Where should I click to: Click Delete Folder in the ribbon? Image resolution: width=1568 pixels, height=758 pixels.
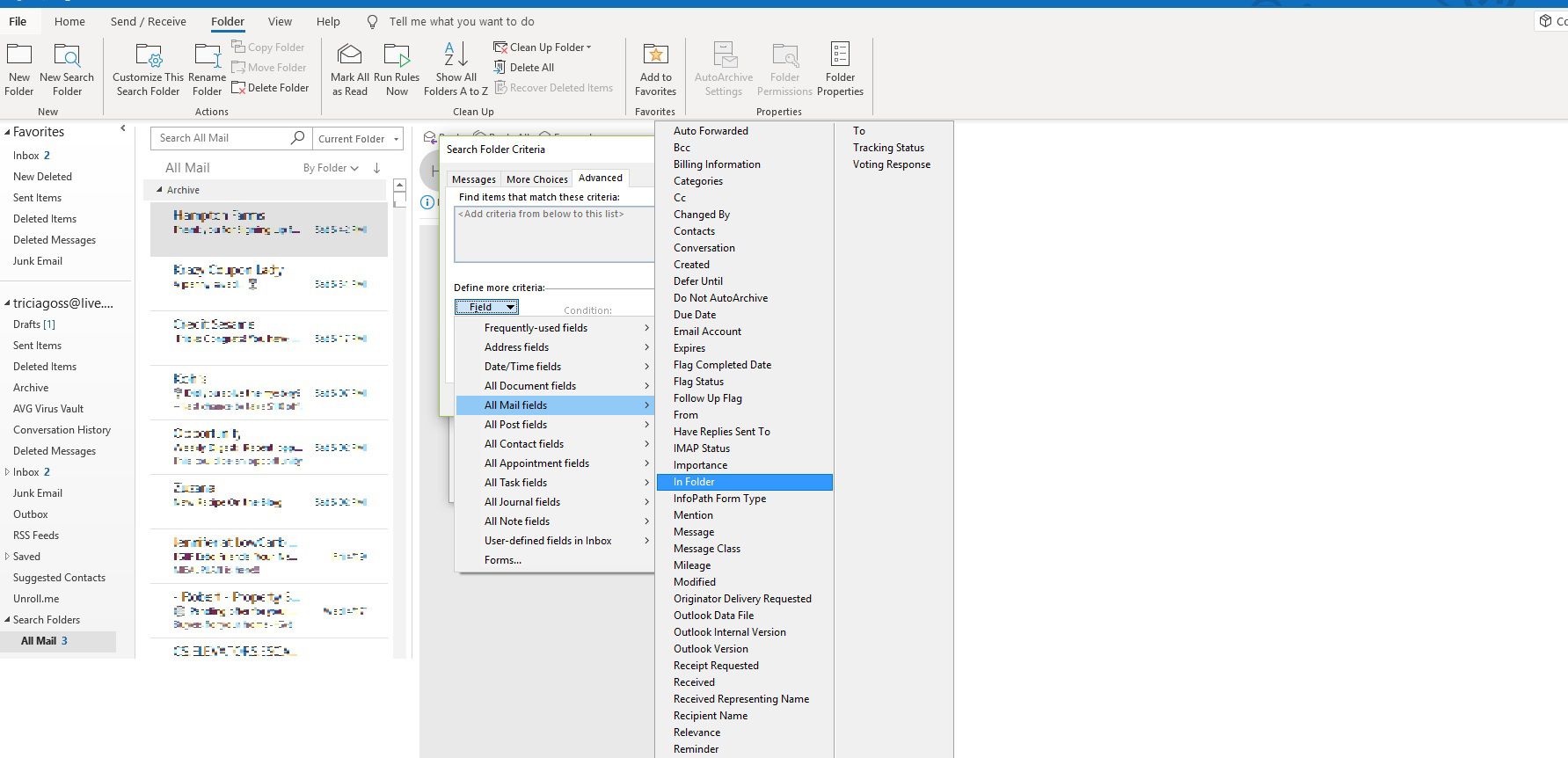270,88
